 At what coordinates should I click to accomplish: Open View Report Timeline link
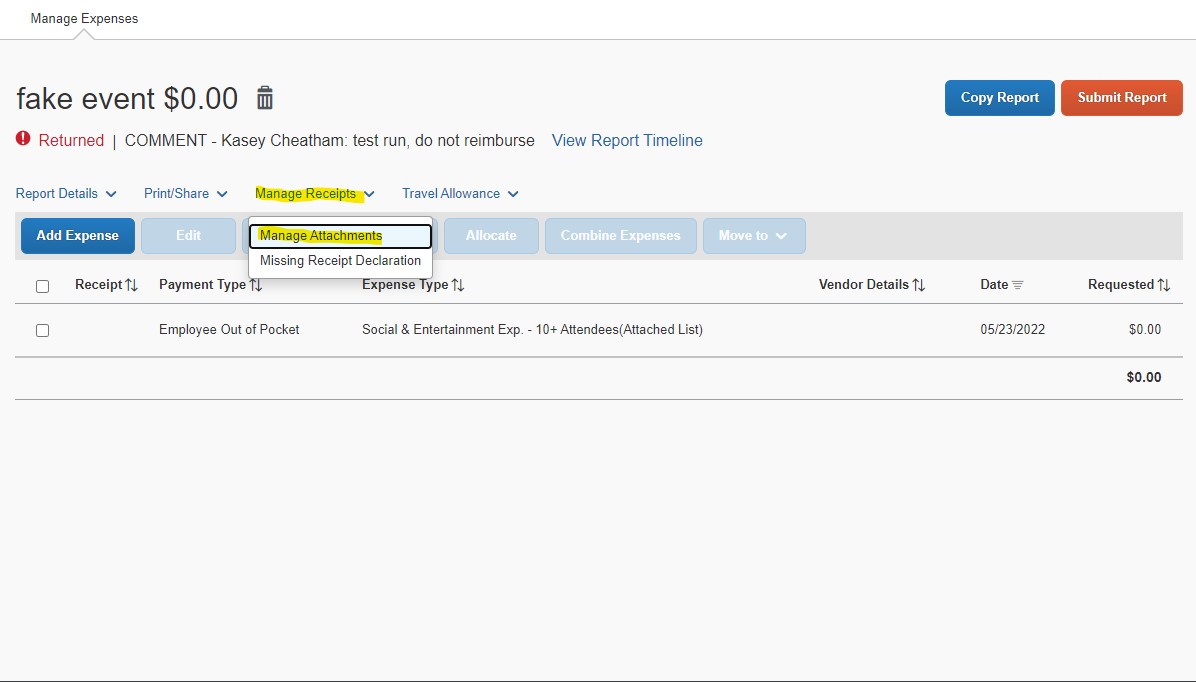point(627,140)
